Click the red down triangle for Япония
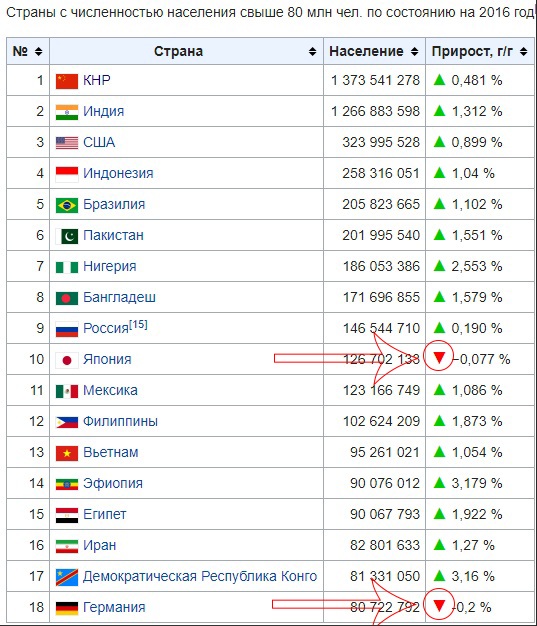537x626 pixels. pyautogui.click(x=439, y=357)
